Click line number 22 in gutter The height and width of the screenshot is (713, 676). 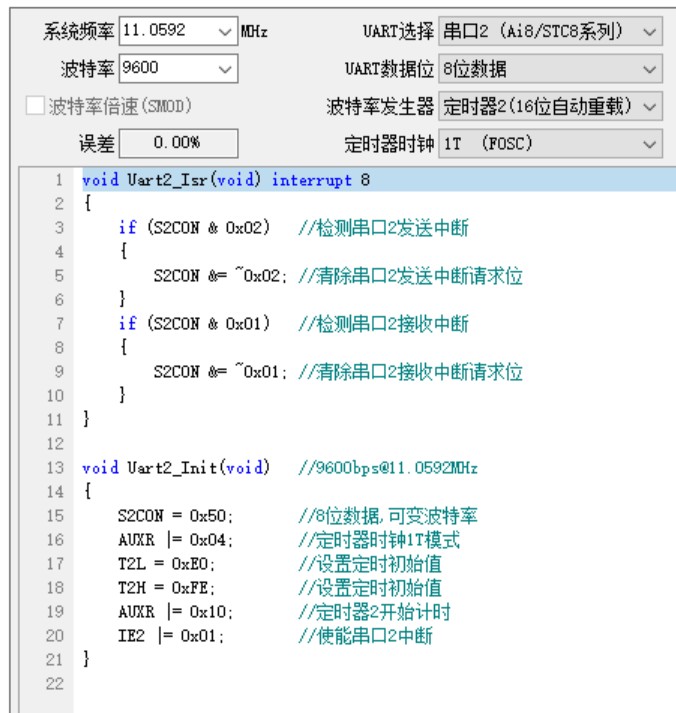[x=55, y=684]
